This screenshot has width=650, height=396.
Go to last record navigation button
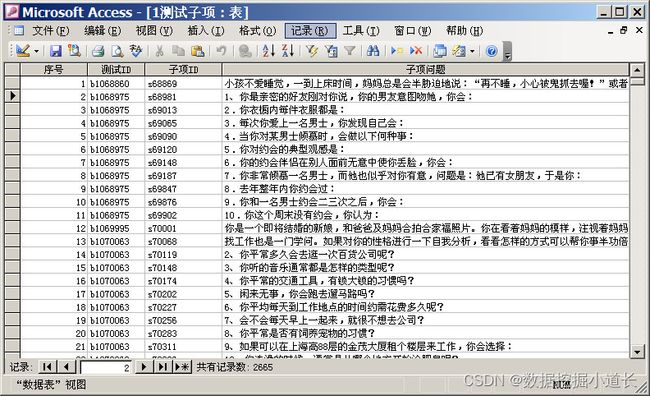tap(162, 367)
